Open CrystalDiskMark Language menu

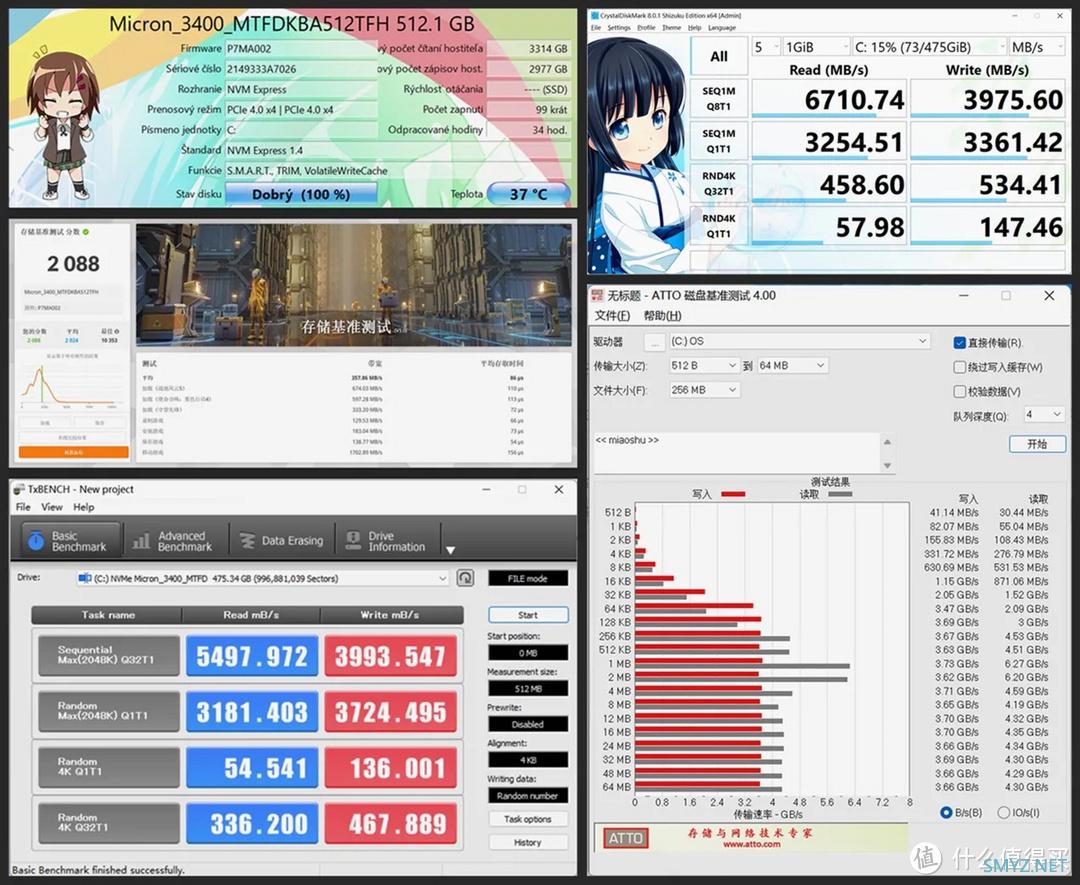[722, 28]
